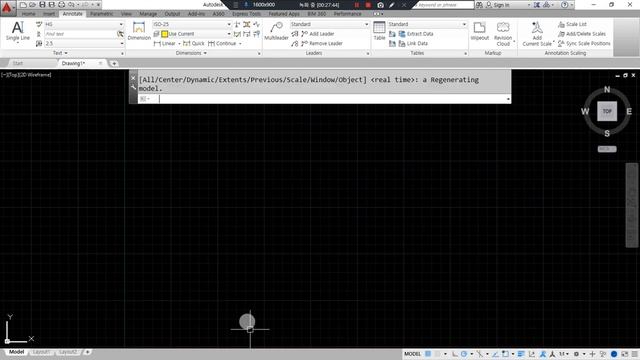The height and width of the screenshot is (360, 640).
Task: Click the Linear dimension tool
Action: pyautogui.click(x=165, y=43)
